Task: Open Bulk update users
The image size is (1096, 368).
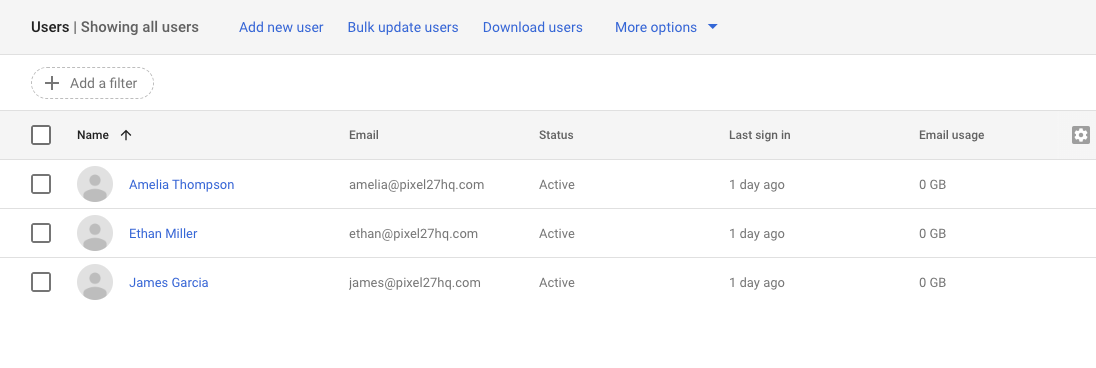Action: click(403, 27)
